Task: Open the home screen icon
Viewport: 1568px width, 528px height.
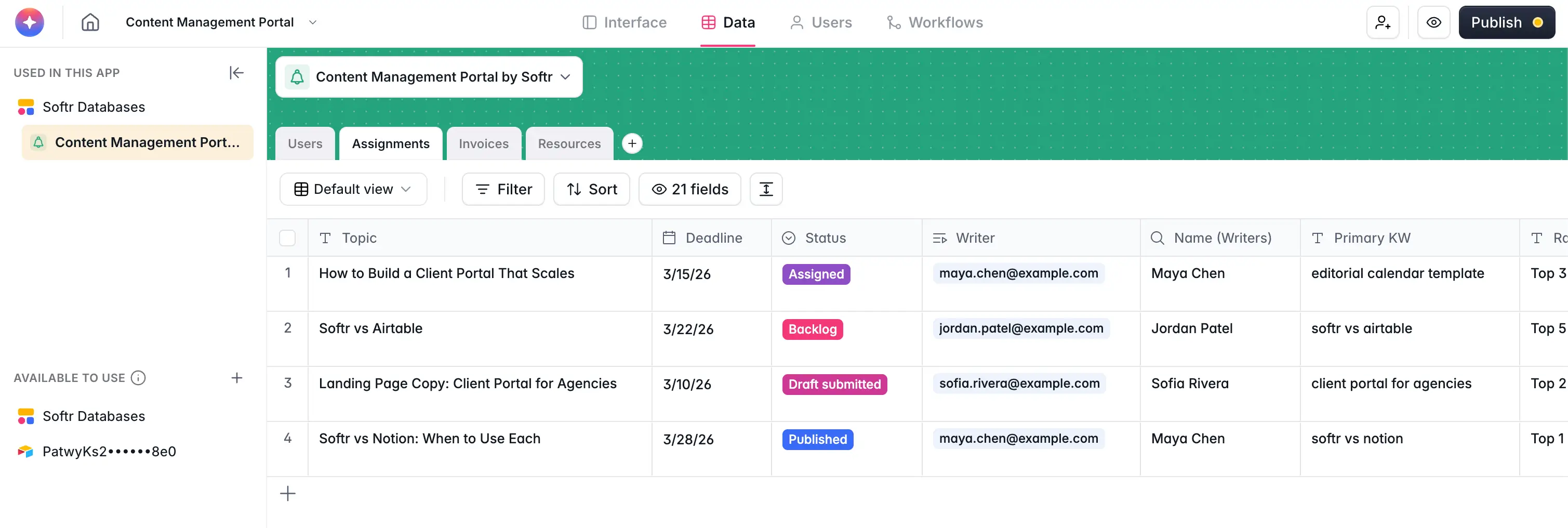Action: [x=90, y=22]
